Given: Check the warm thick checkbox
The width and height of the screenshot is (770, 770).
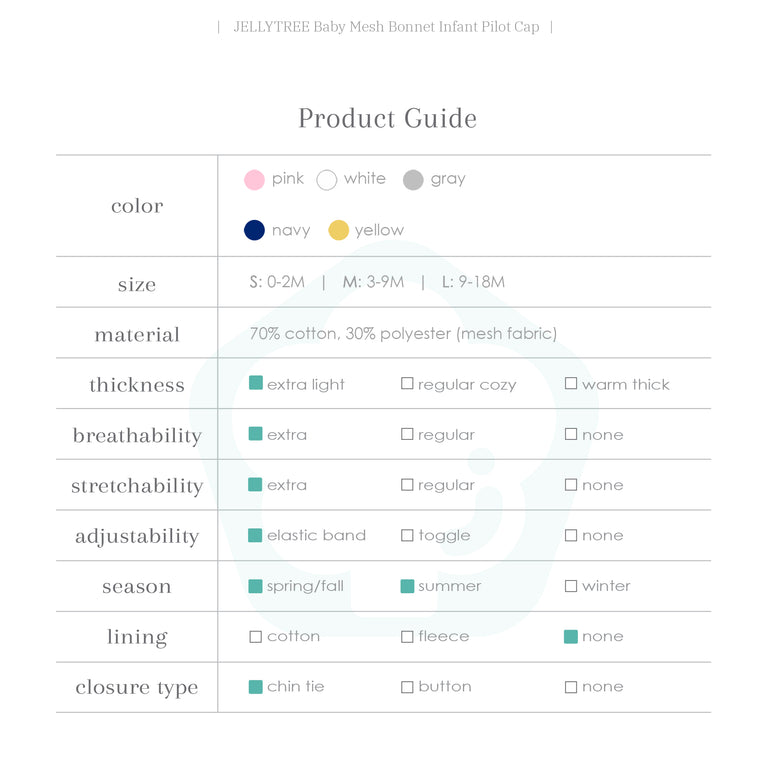Looking at the screenshot, I should (571, 384).
